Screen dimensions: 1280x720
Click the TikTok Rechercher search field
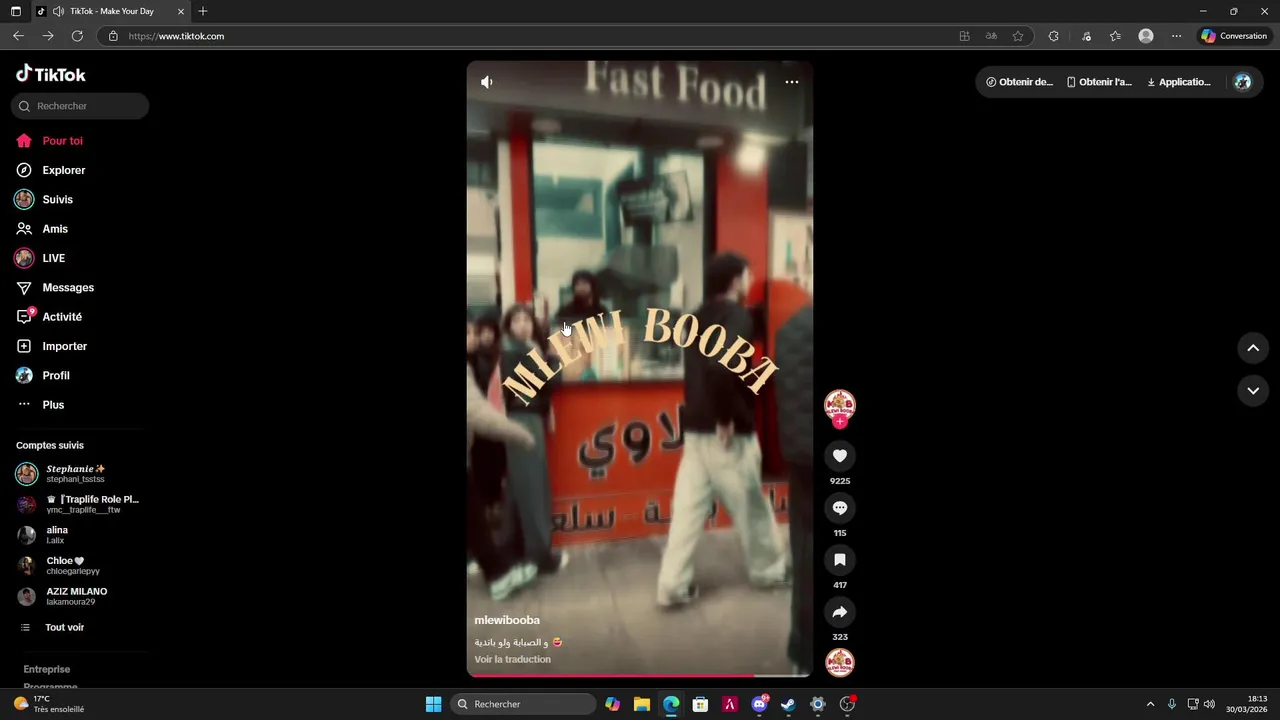click(x=80, y=106)
